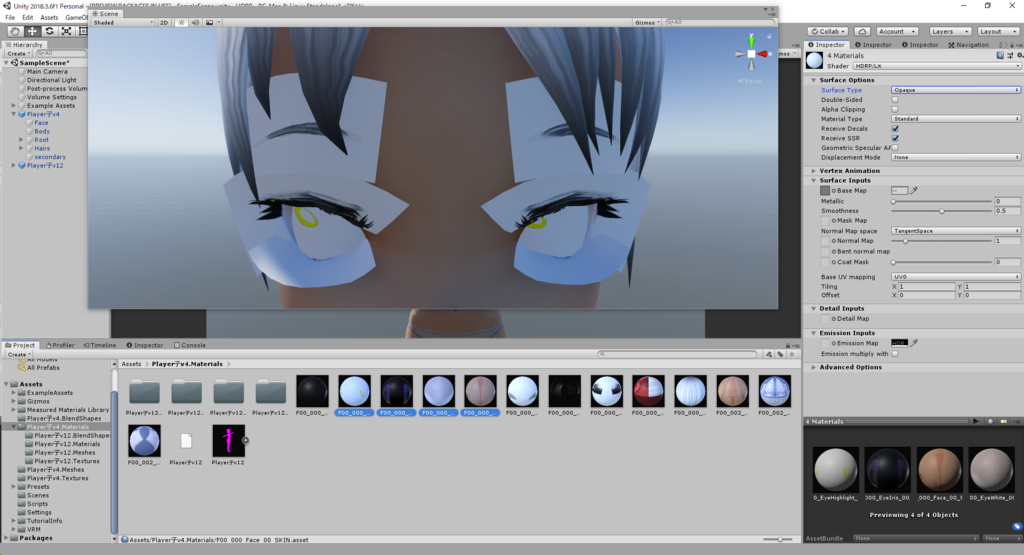Click the play button in material preview
This screenshot has width=1024, height=555.
(x=976, y=421)
